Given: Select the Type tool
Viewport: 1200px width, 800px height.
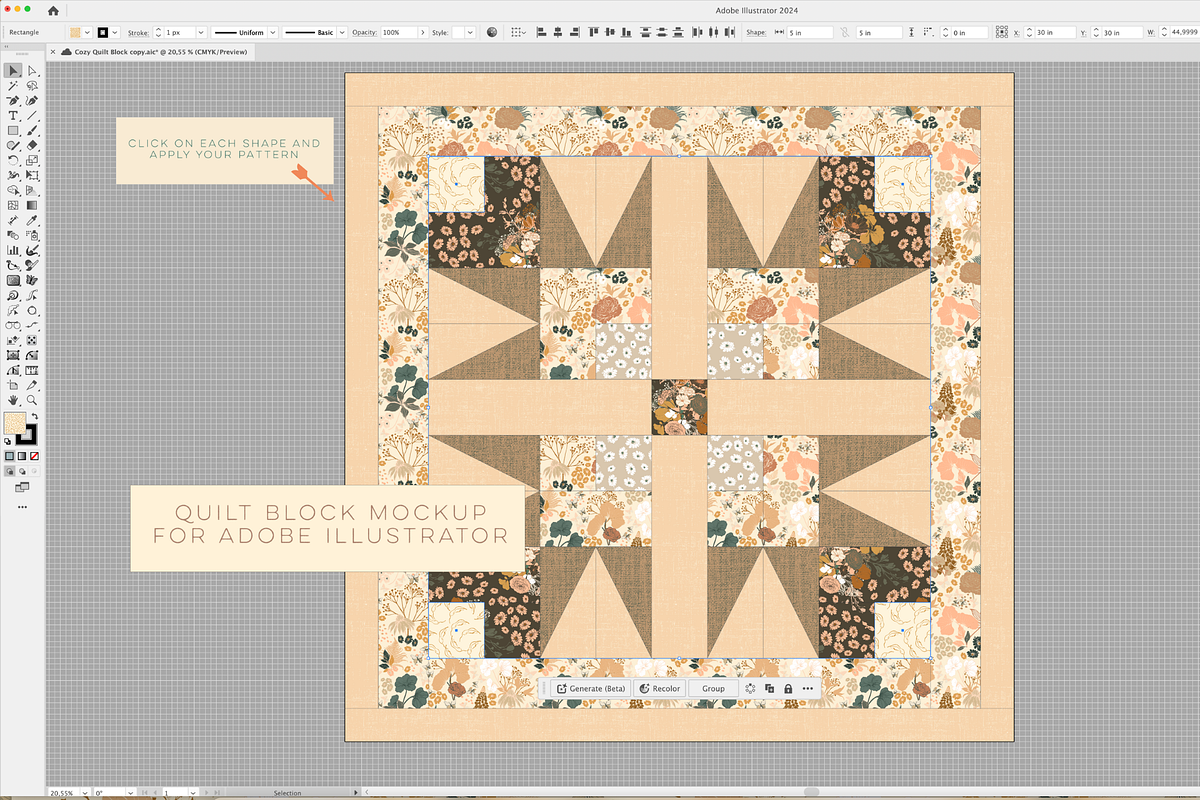Looking at the screenshot, I should click(13, 116).
